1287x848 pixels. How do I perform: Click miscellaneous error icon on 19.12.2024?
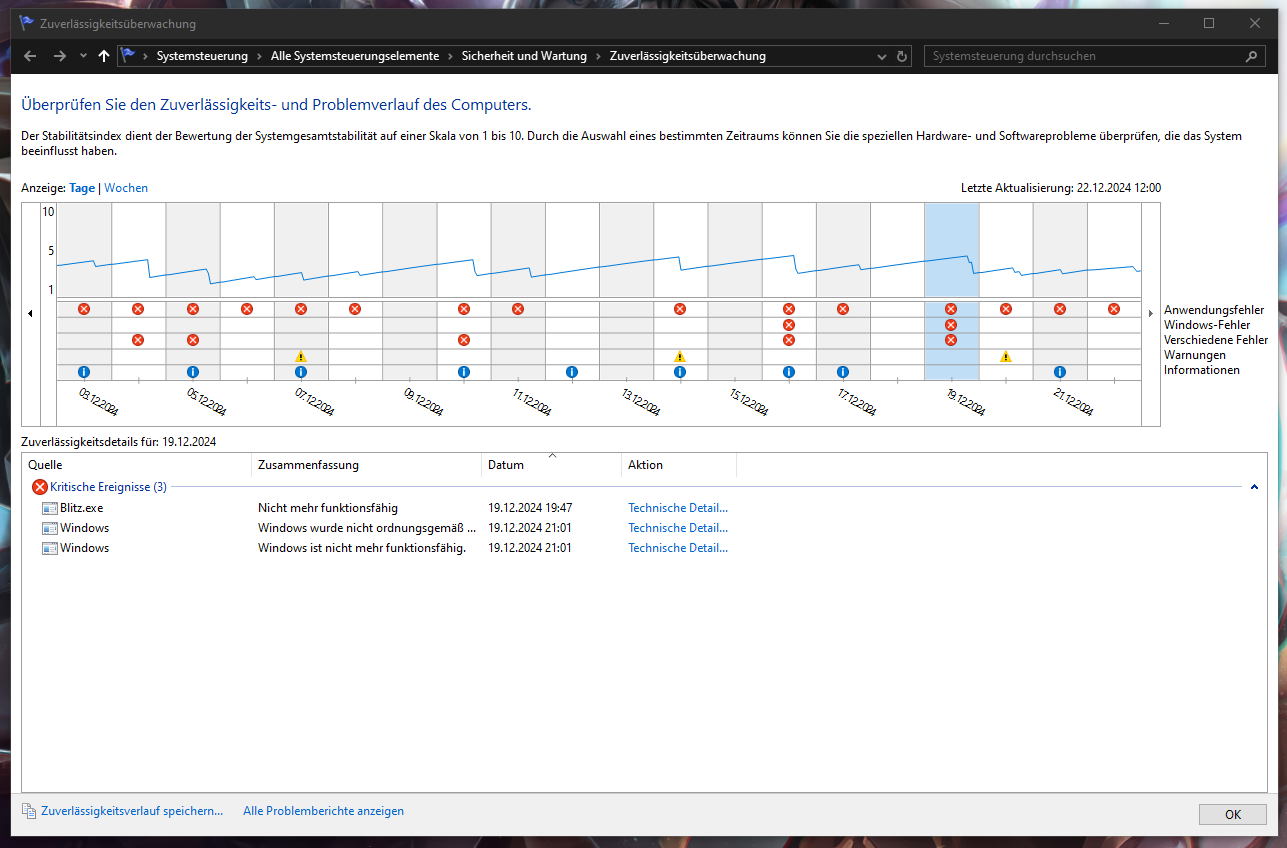(951, 340)
